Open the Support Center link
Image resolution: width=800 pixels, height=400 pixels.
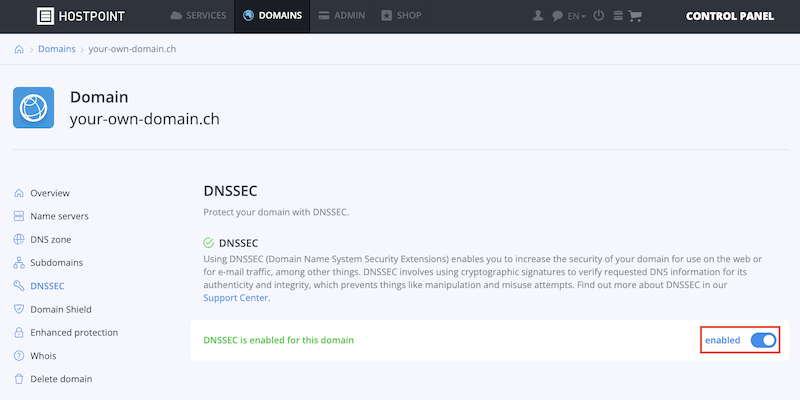[x=237, y=297]
